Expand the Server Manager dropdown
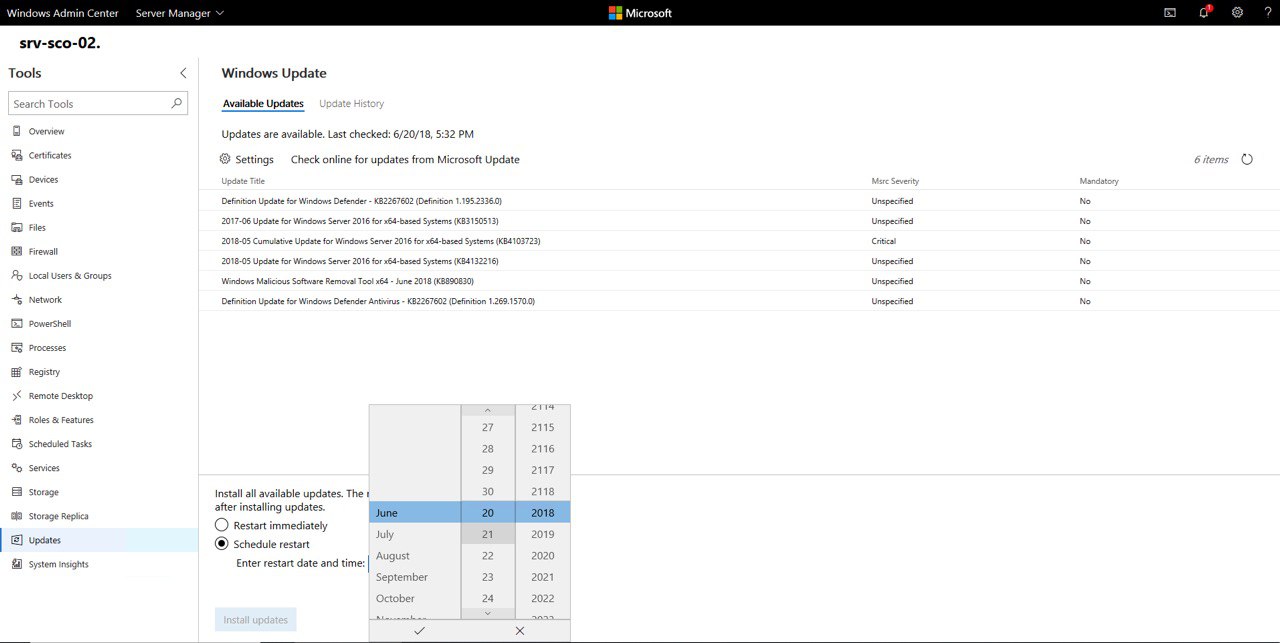Image resolution: width=1280 pixels, height=643 pixels. [180, 13]
